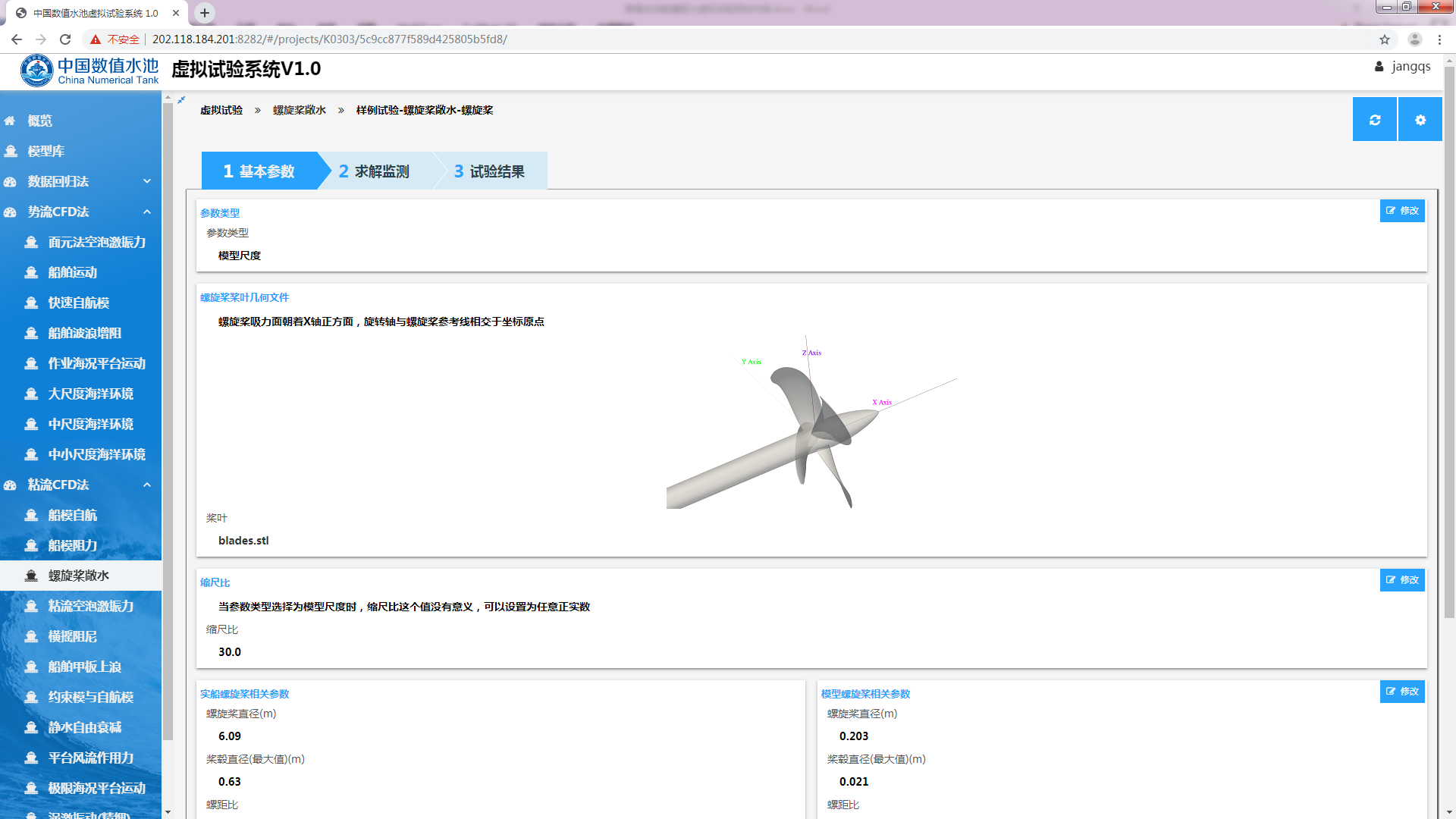Click the sidebar collapse pin icon
The height and width of the screenshot is (819, 1456).
coord(181,99)
